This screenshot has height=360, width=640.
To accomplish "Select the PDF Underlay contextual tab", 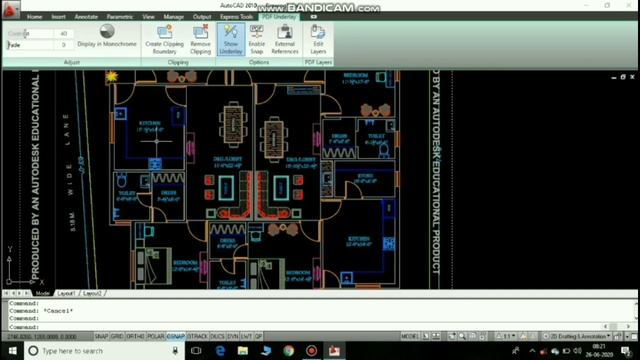I will click(279, 17).
